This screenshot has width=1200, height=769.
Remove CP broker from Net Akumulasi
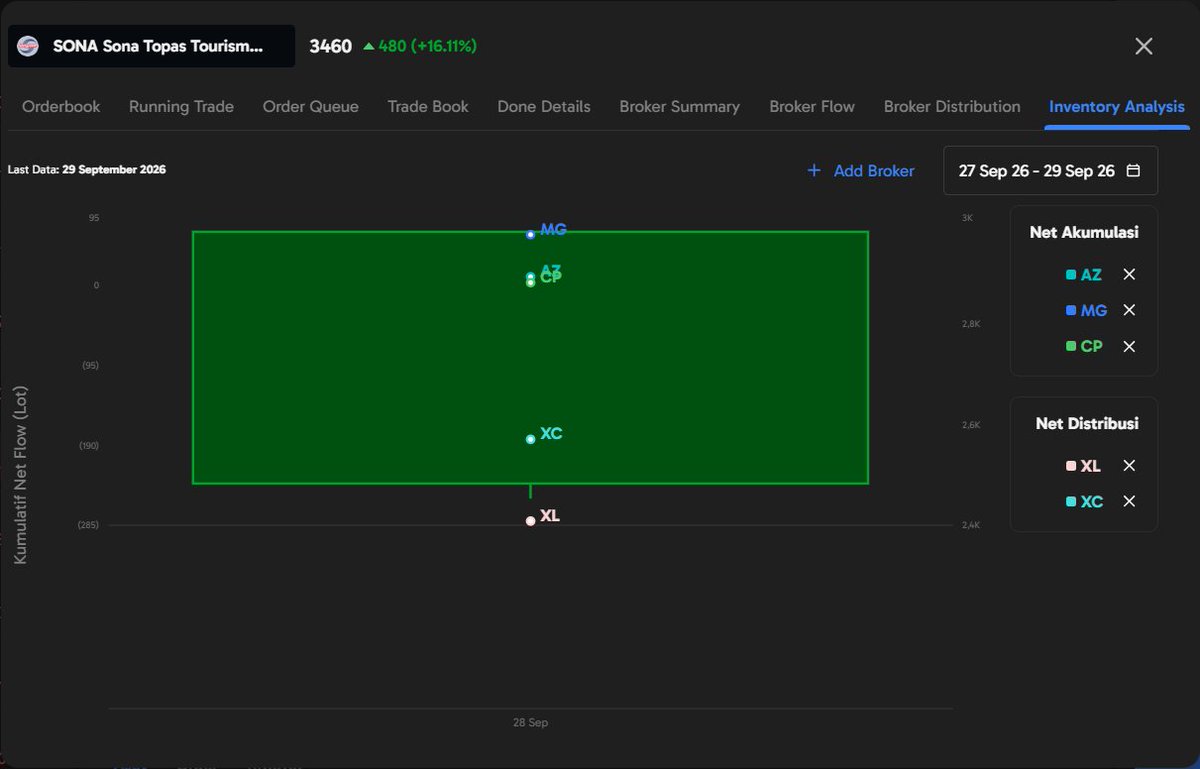click(1129, 346)
